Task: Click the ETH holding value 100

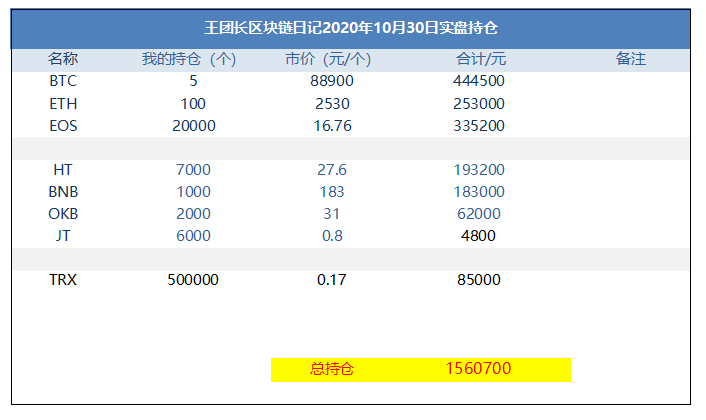Action: 193,104
